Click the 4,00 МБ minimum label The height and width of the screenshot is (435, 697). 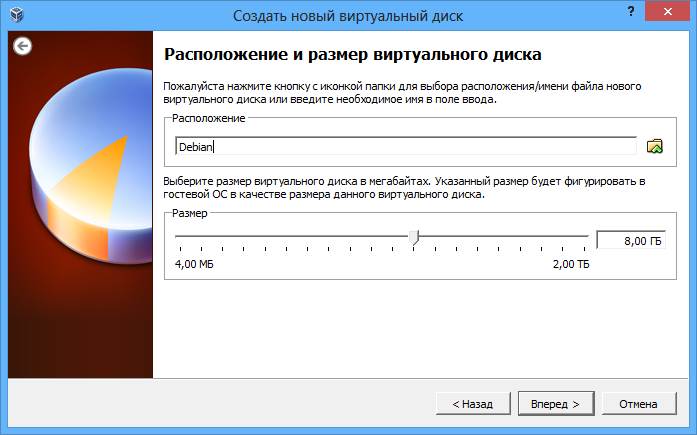[194, 264]
